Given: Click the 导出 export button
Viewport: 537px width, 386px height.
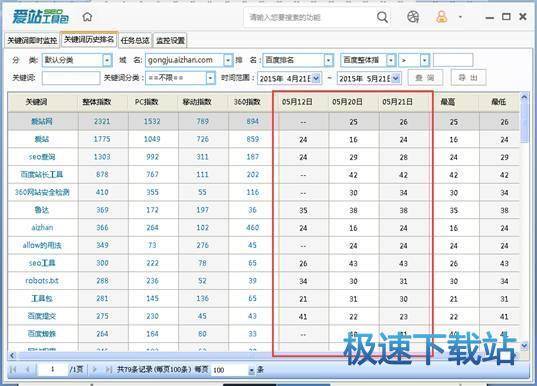Looking at the screenshot, I should [468, 77].
